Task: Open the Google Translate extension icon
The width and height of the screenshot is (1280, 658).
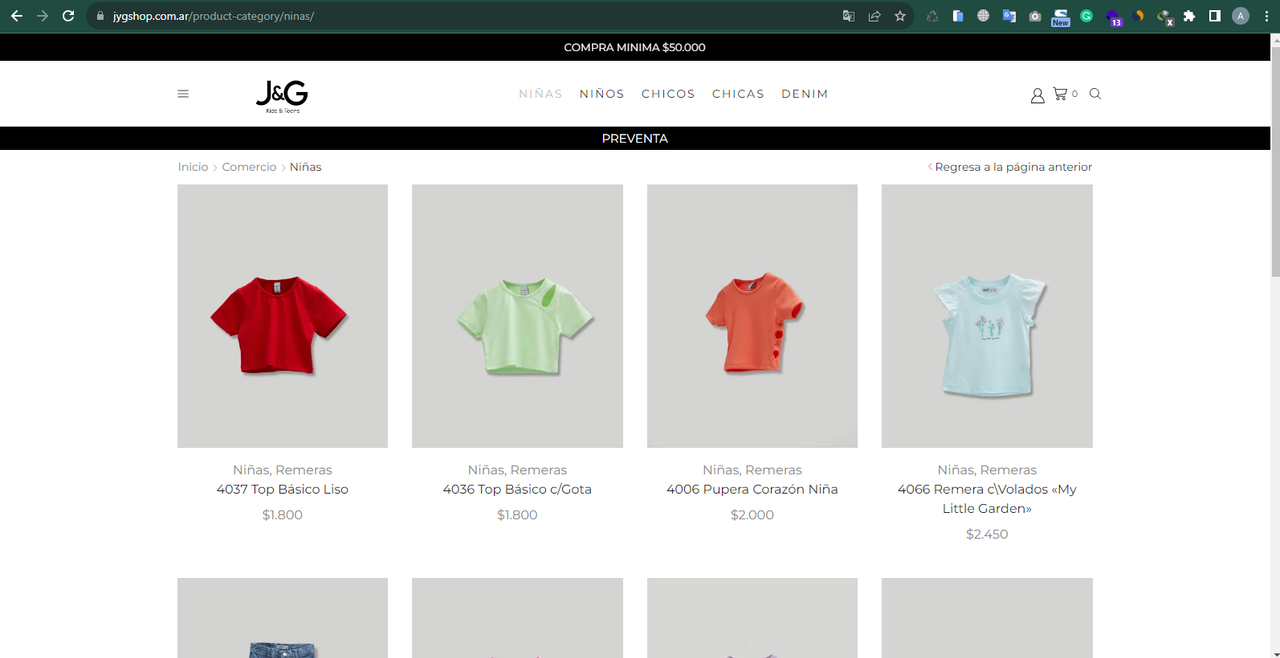Action: click(1009, 16)
